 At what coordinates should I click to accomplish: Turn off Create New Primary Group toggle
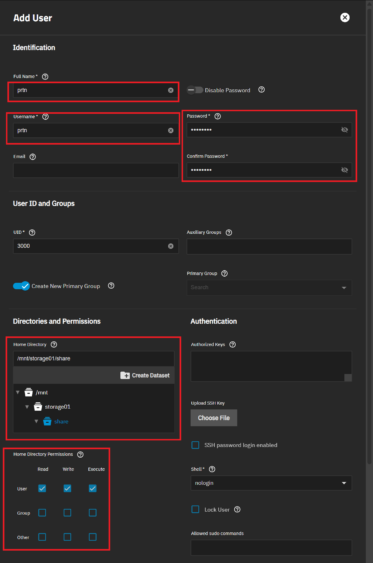pyautogui.click(x=21, y=286)
